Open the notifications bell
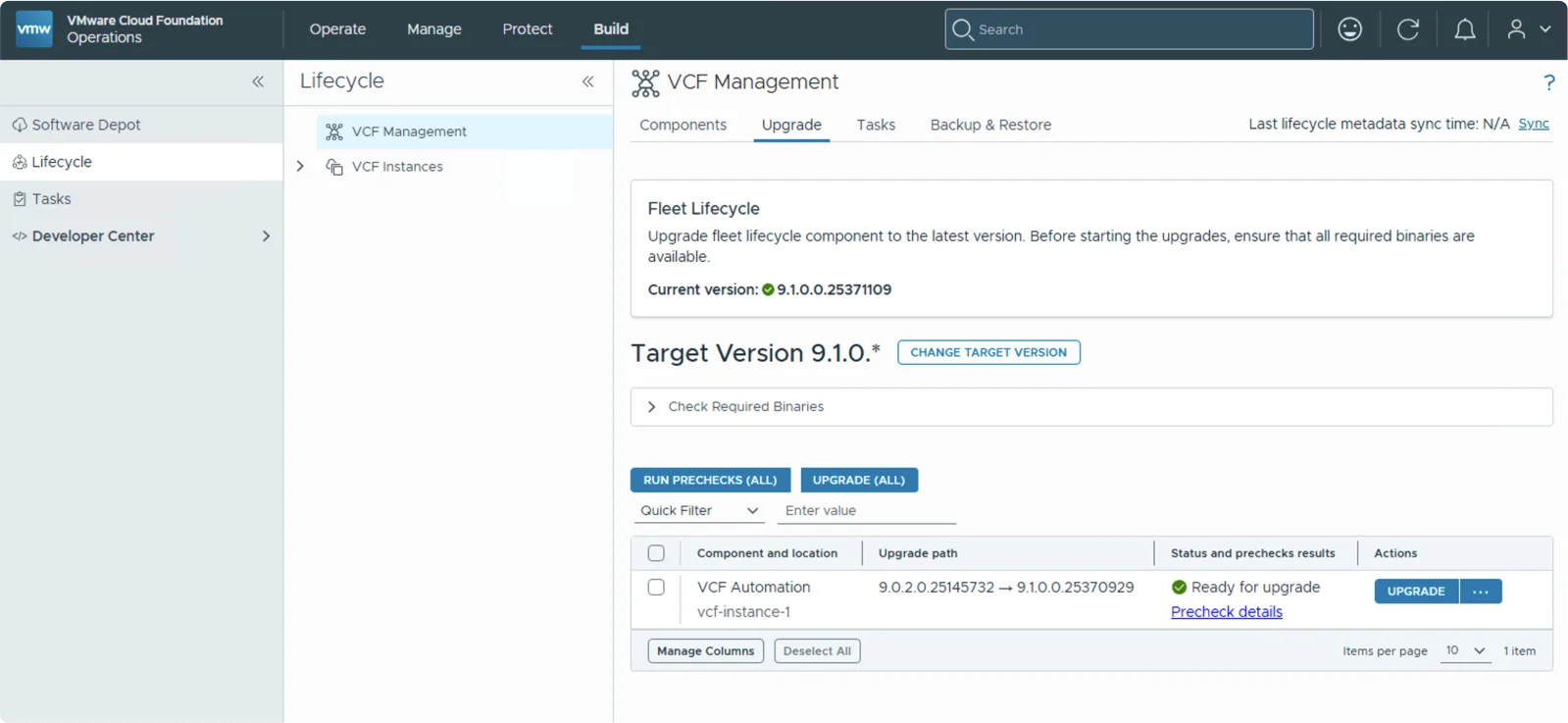Viewport: 1568px width, 723px height. [1465, 29]
